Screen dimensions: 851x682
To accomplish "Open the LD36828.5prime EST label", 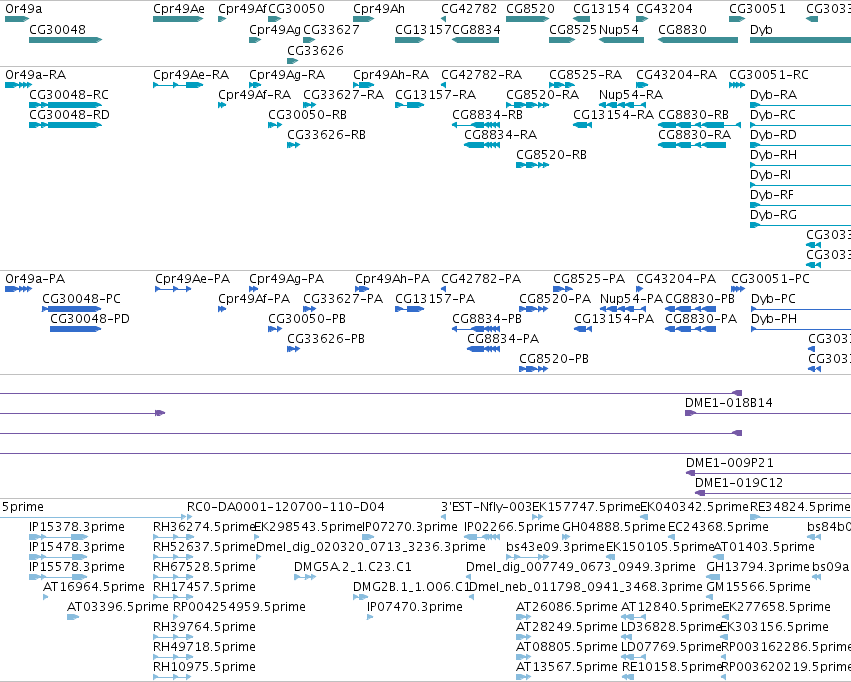I will [x=671, y=627].
